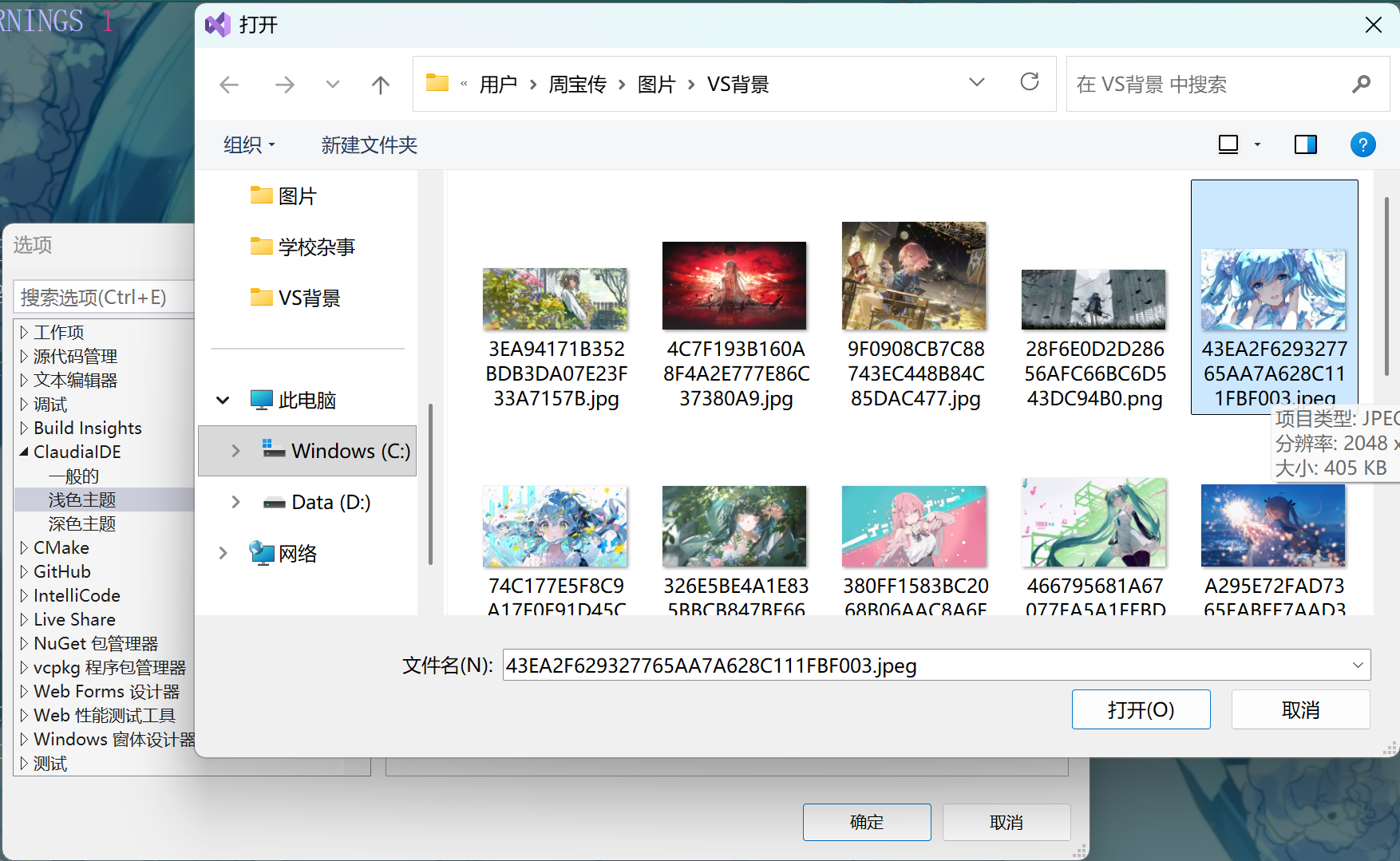Click the search magnifier icon

(x=1361, y=84)
